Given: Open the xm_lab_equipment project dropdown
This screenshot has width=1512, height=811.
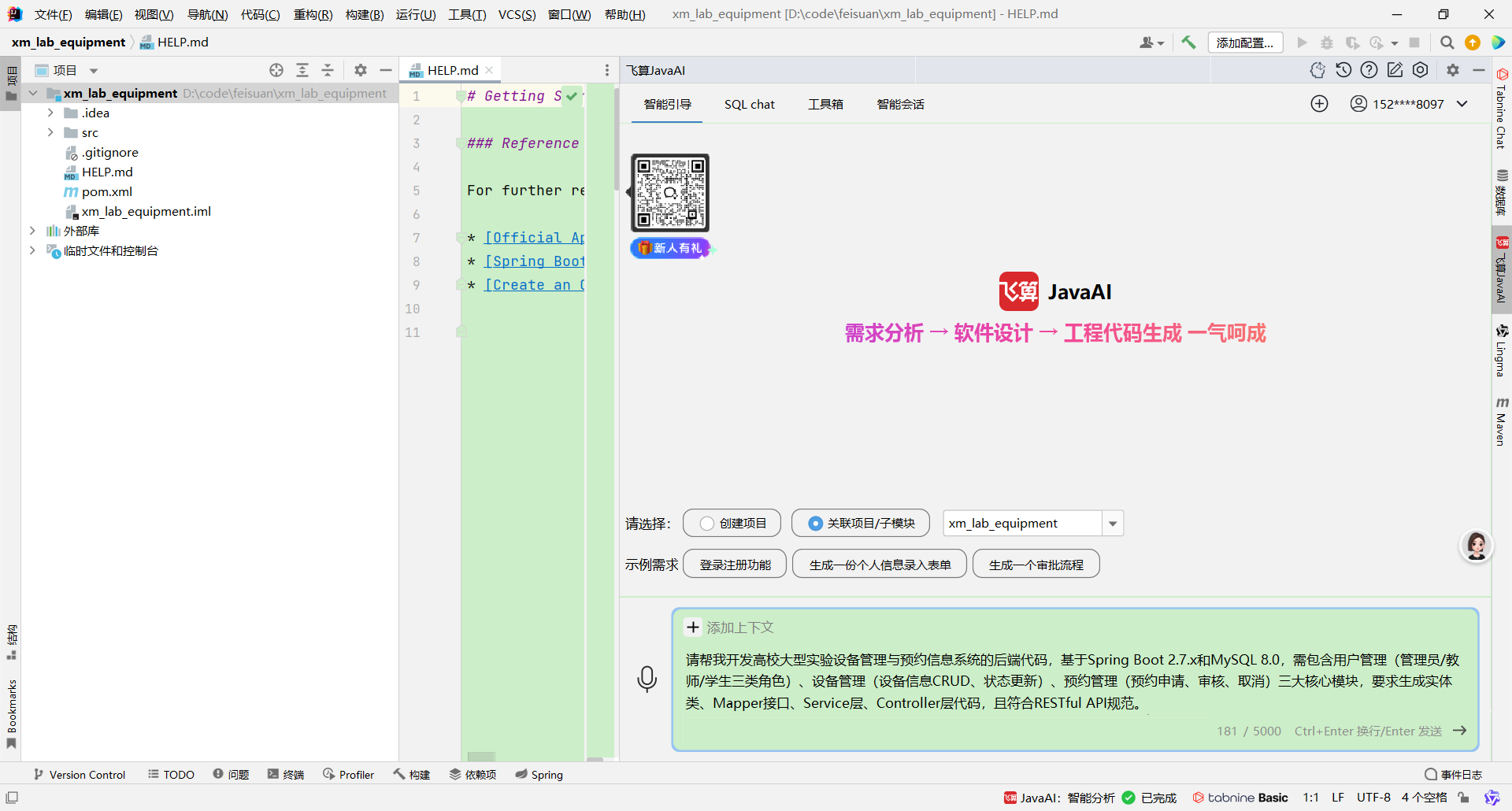Looking at the screenshot, I should click(1112, 523).
